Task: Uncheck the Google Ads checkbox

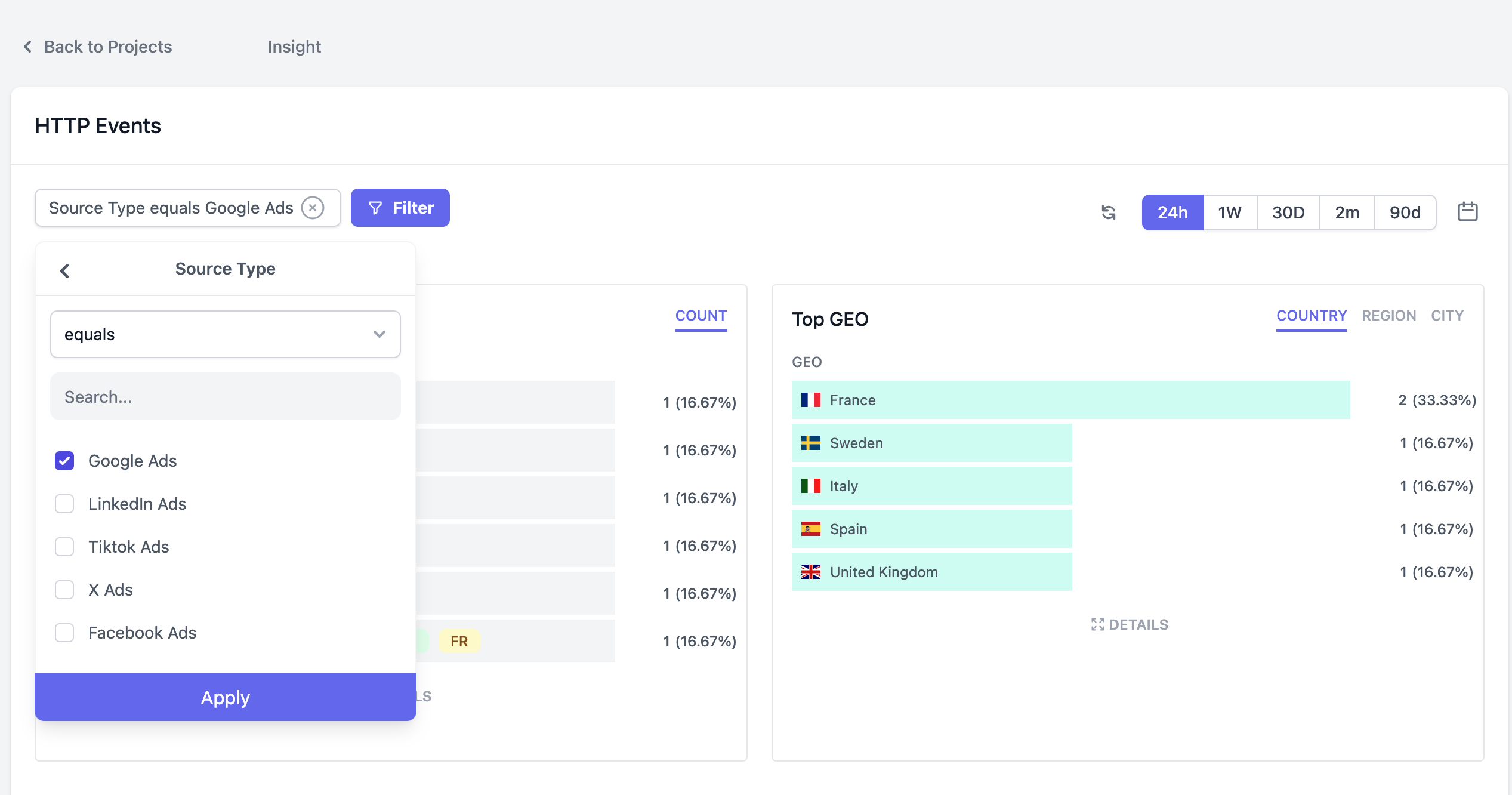Action: 64,461
